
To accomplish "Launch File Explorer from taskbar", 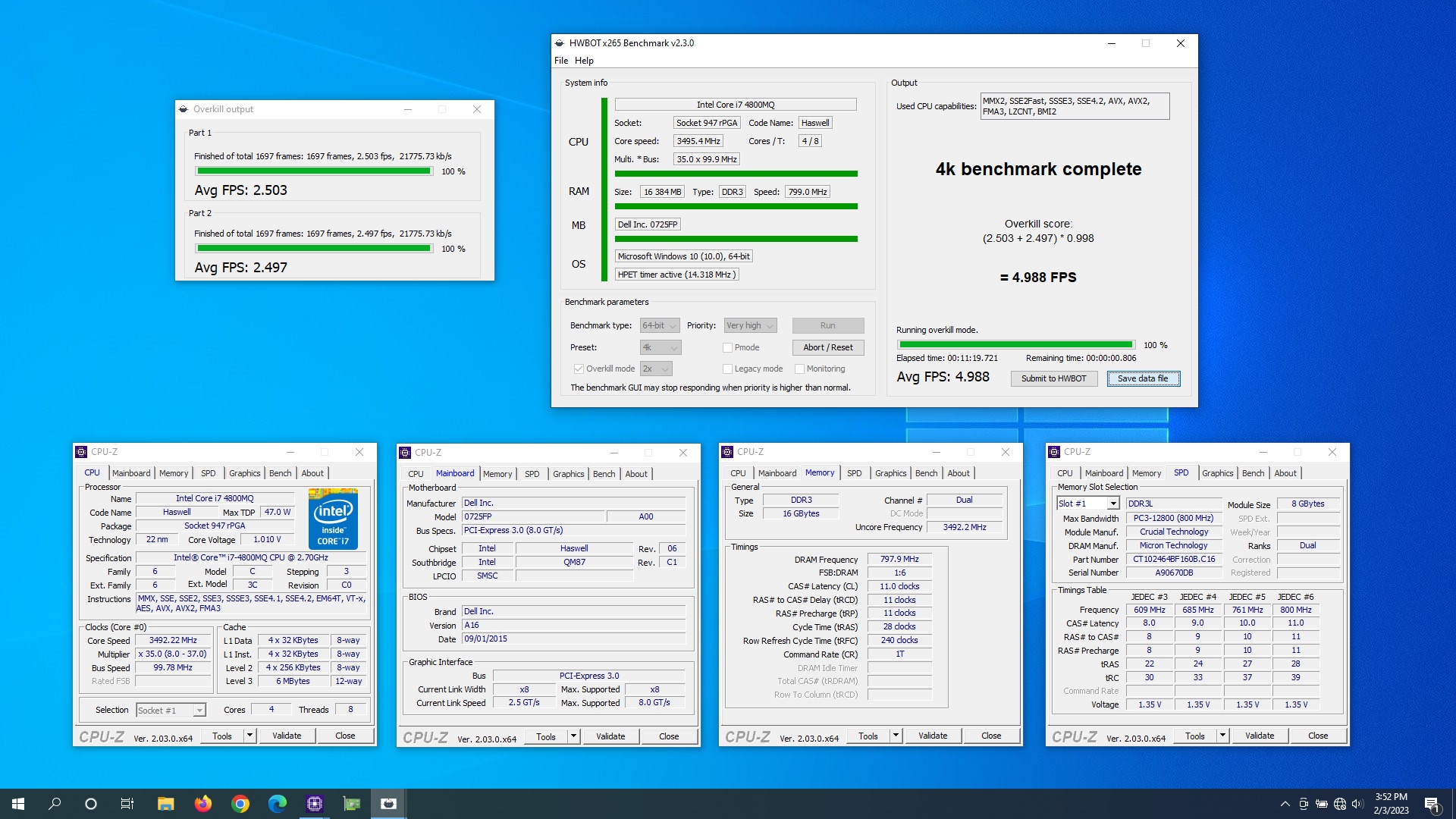I will 165,804.
